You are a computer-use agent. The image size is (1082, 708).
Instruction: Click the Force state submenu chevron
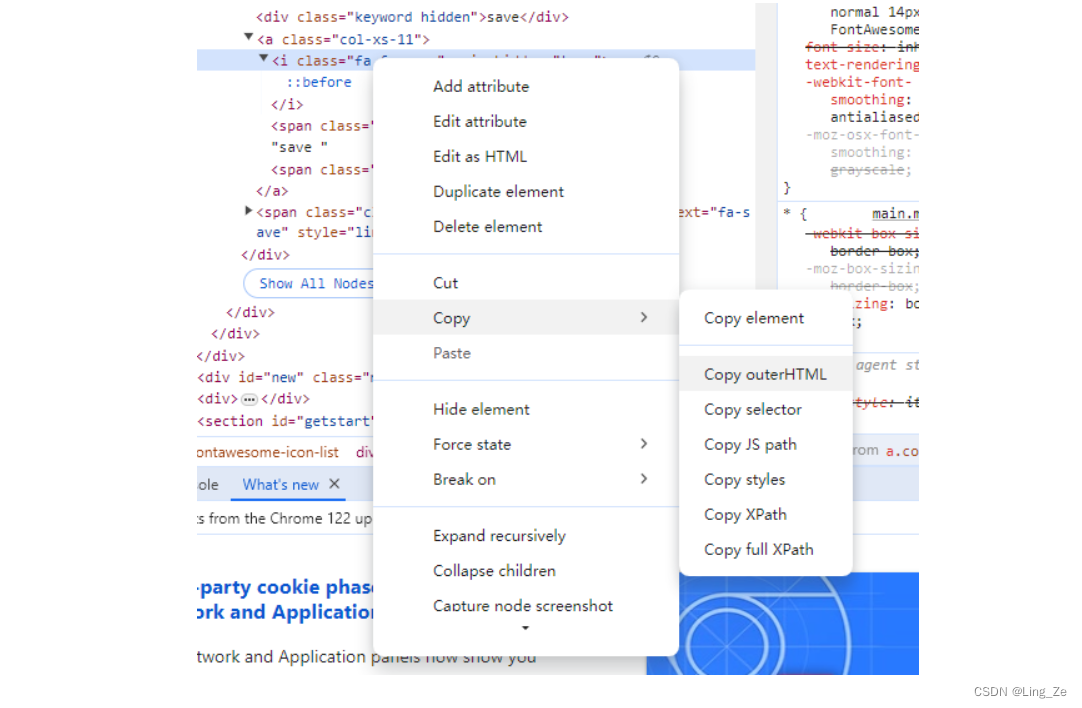(644, 444)
